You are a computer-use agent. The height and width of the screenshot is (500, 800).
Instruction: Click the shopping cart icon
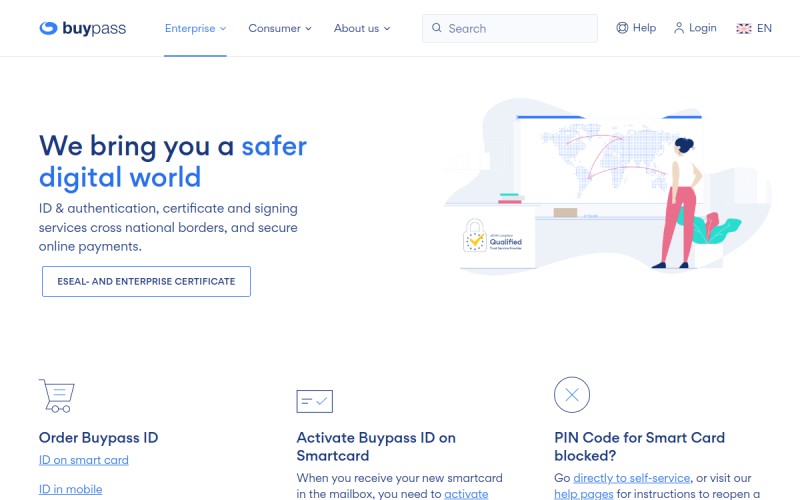(x=57, y=395)
